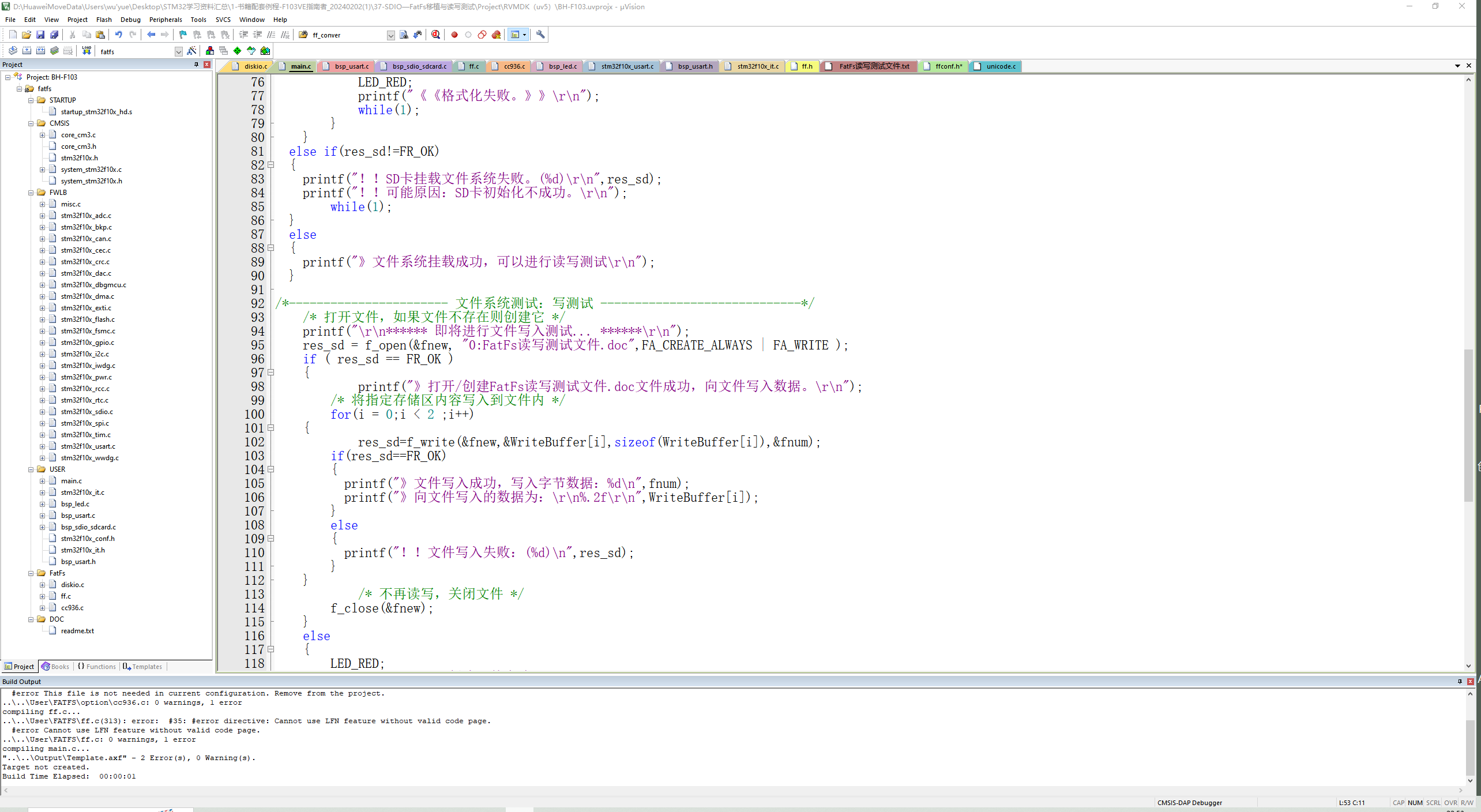
Task: Rebuild all target files icon
Action: pyautogui.click(x=40, y=51)
